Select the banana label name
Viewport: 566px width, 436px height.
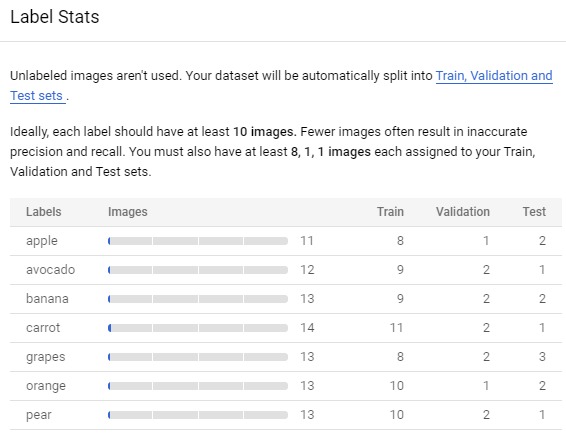coord(47,299)
